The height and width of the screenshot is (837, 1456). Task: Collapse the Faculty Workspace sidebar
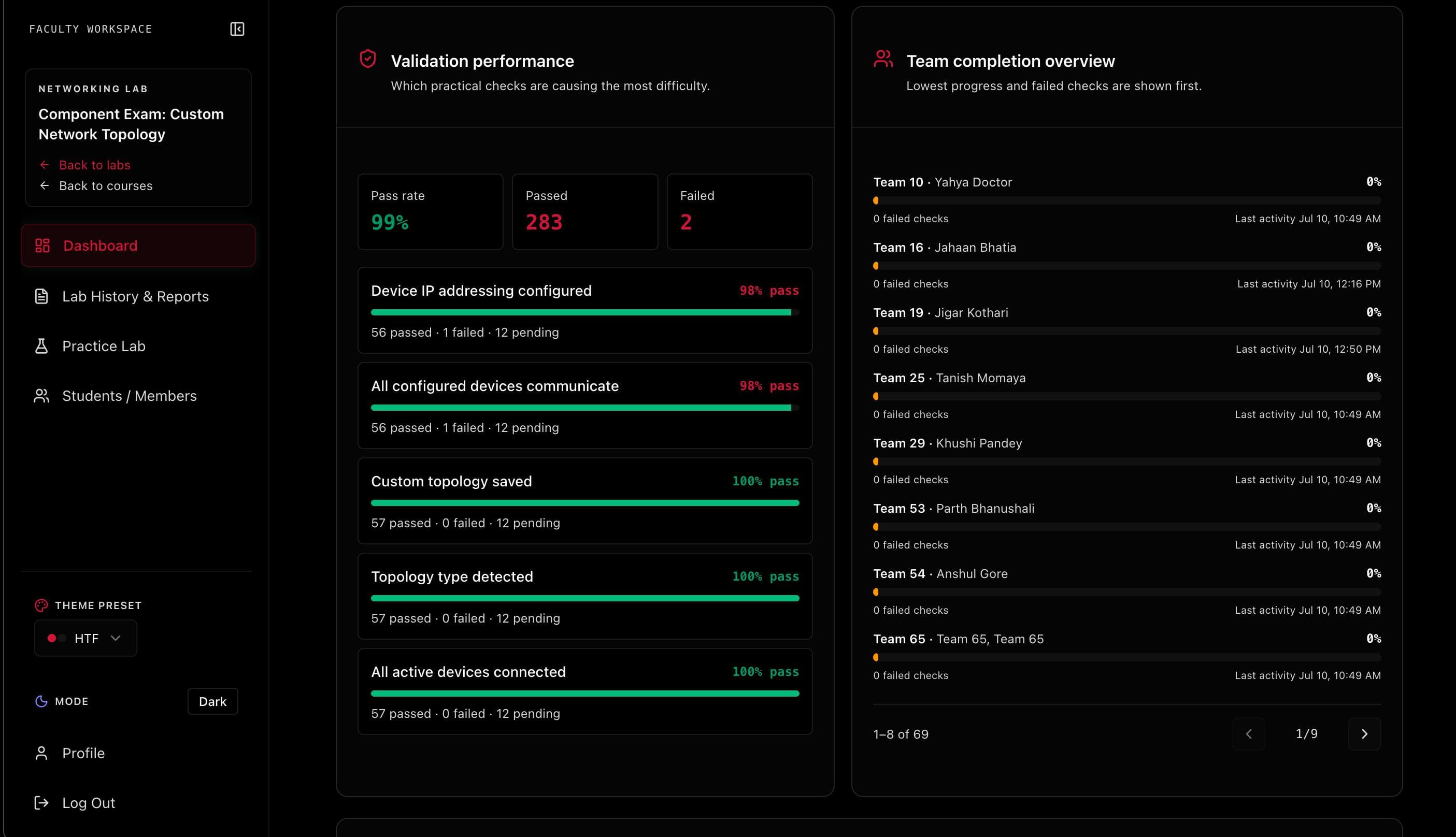tap(237, 28)
